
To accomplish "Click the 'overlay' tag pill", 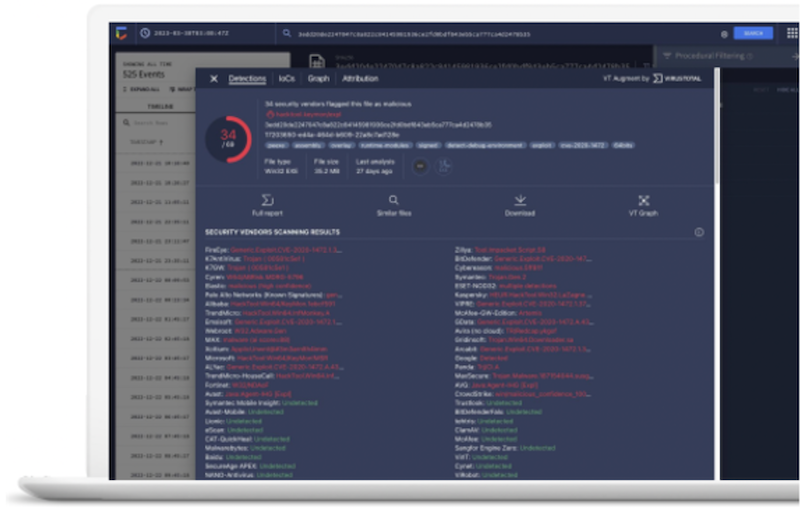I will click(x=340, y=145).
